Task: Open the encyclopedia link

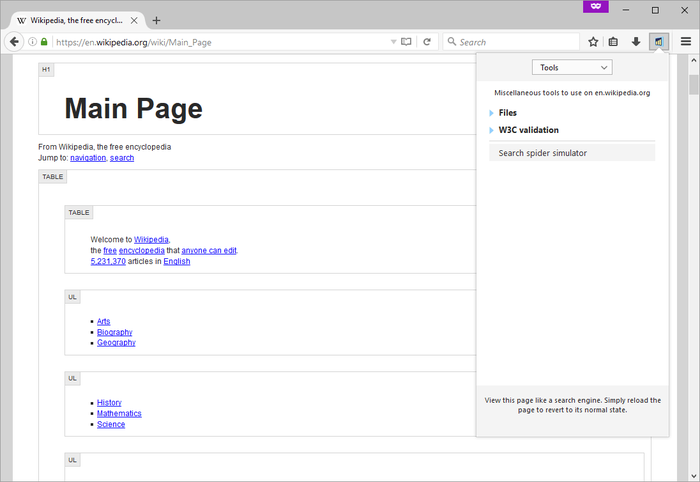Action: click(142, 250)
